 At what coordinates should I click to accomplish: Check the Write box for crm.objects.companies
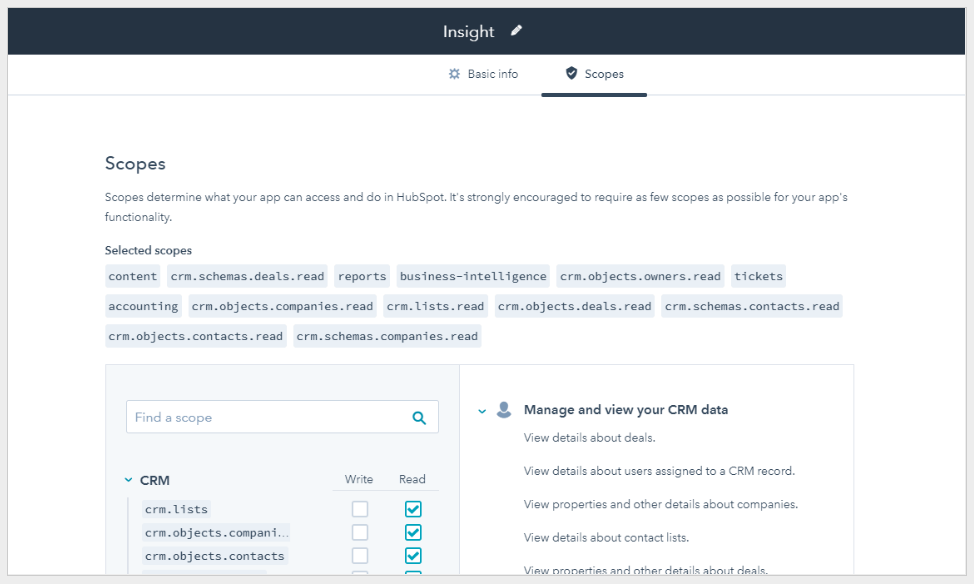tap(359, 532)
